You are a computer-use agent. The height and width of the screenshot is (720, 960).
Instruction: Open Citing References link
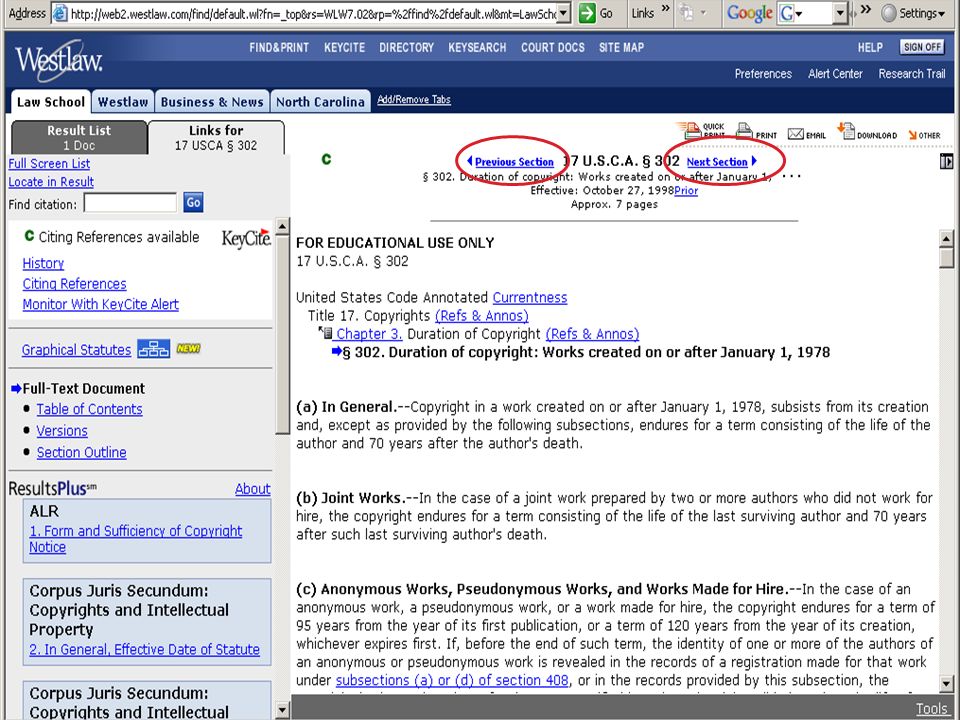click(x=74, y=284)
